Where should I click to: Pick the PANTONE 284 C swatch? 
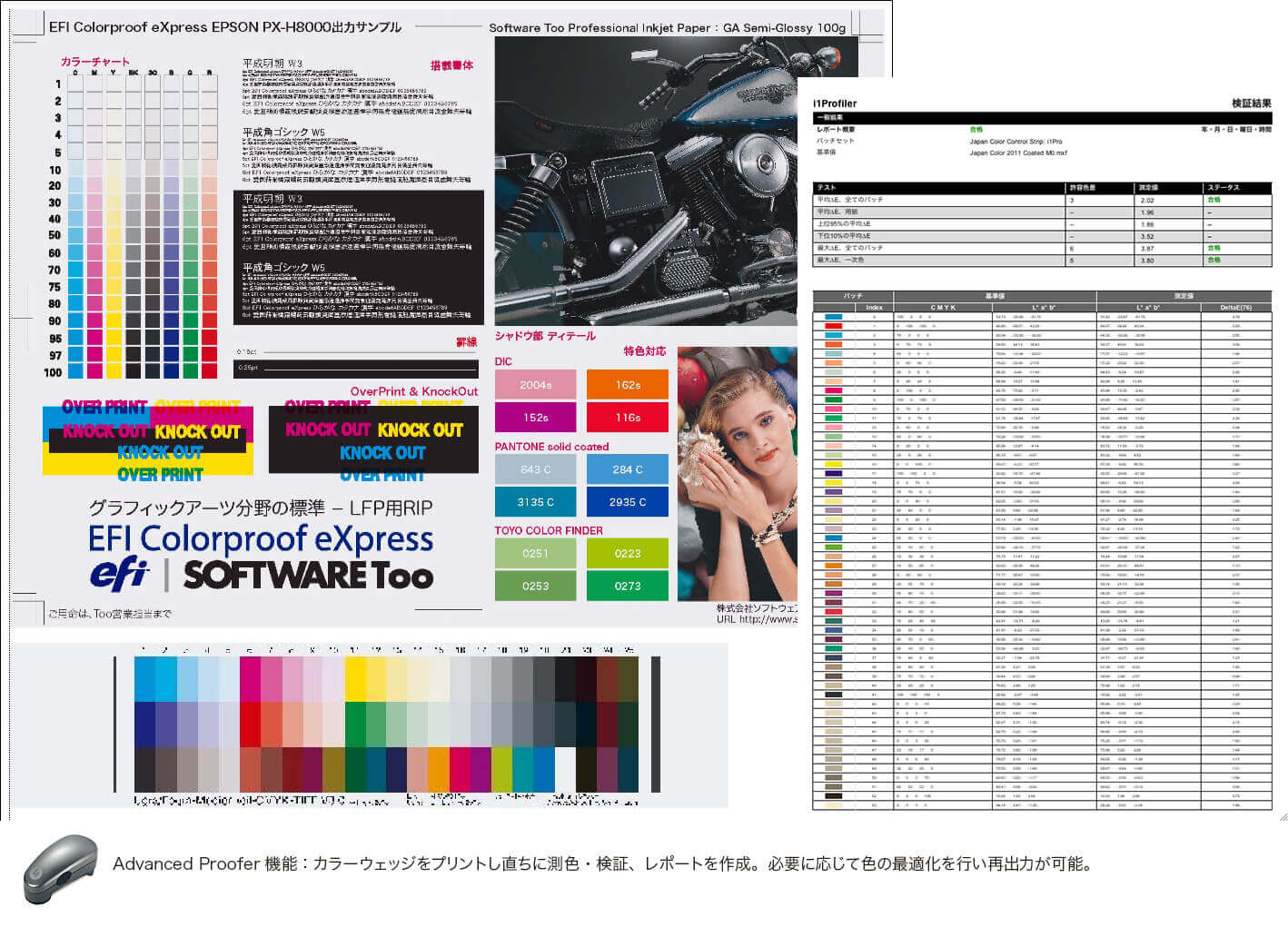628,469
